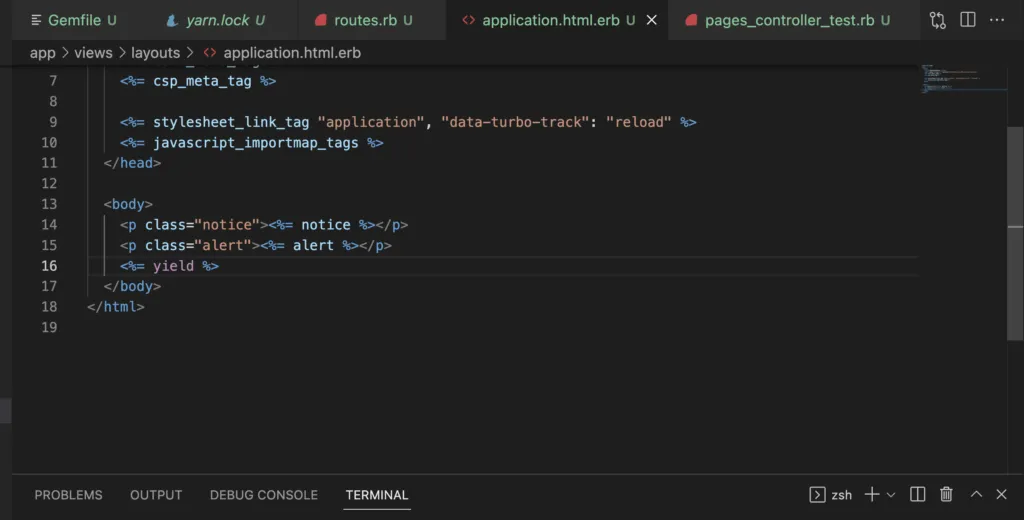Close the application.html.erb tab
This screenshot has width=1024, height=520.
pos(651,20)
